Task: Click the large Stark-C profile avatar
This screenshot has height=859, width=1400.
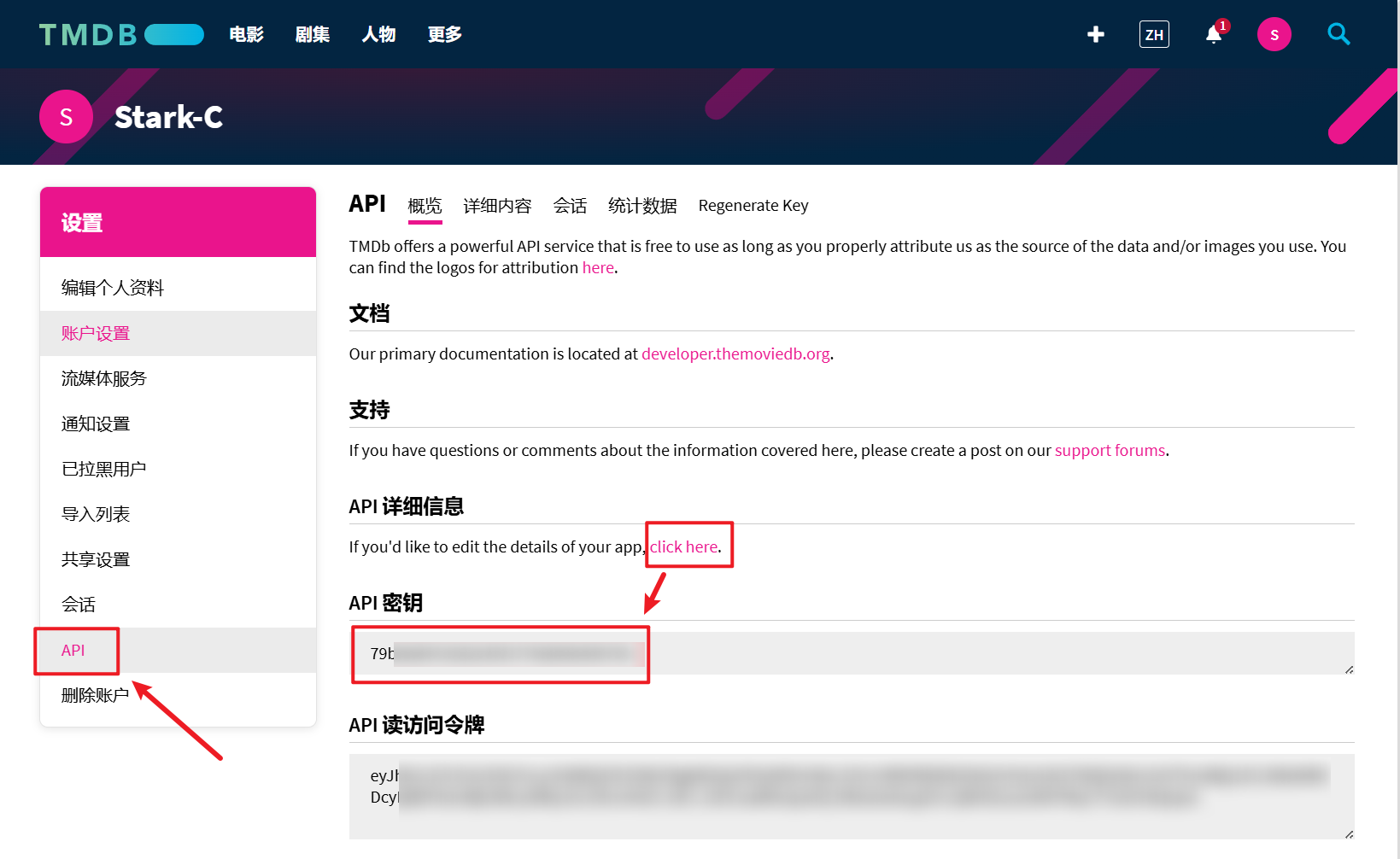Action: pos(66,116)
